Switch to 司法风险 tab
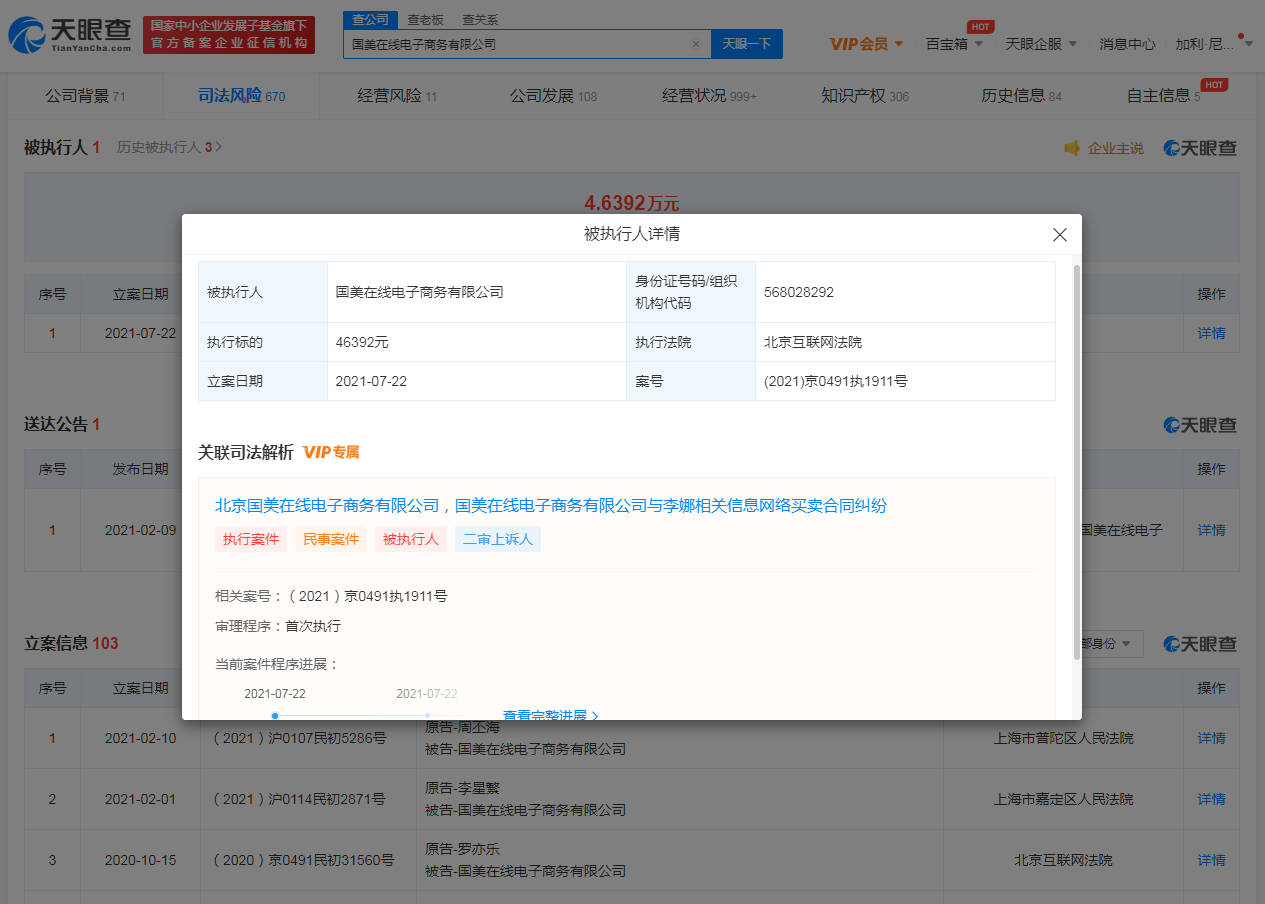The height and width of the screenshot is (904, 1265). pos(241,96)
